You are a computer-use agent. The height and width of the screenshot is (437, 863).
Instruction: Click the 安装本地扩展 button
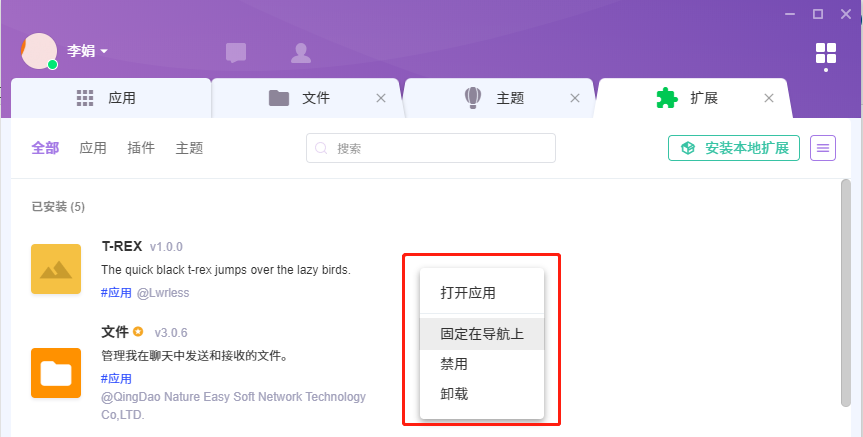[734, 148]
